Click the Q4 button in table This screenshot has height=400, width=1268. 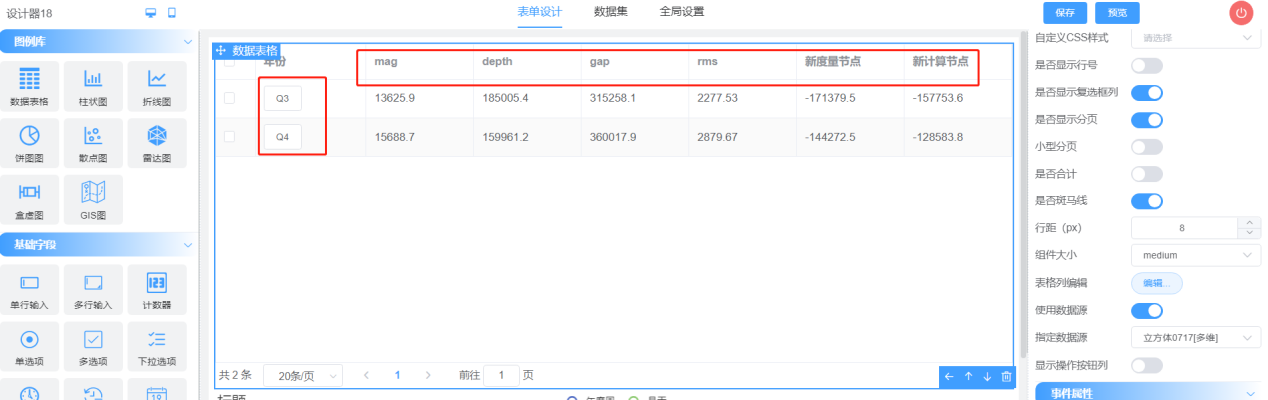(283, 136)
